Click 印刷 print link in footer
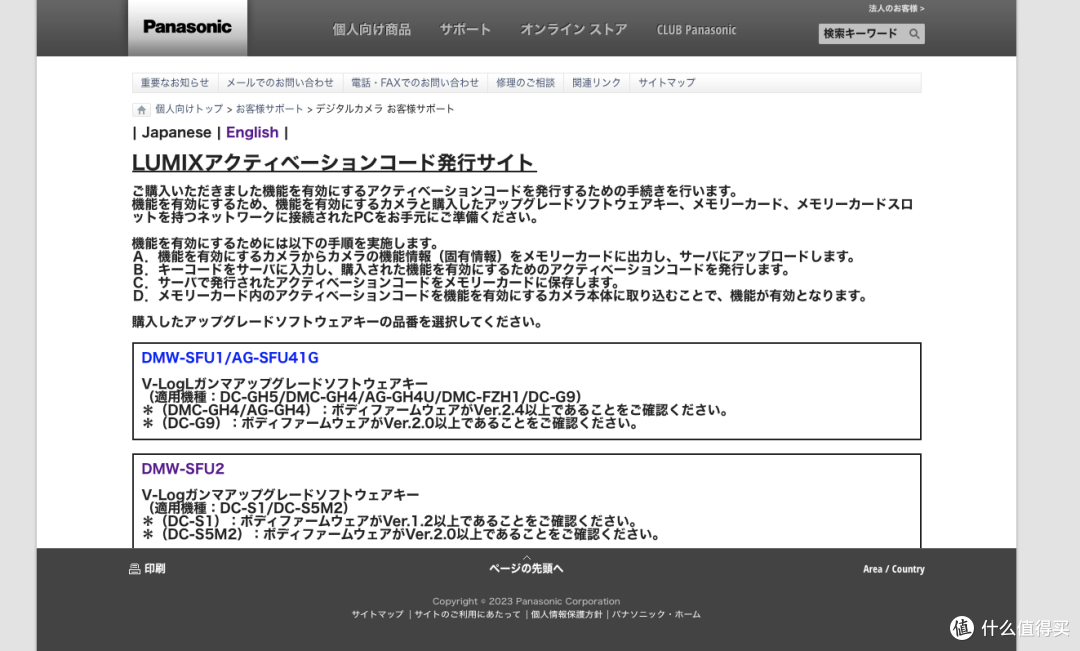This screenshot has width=1080, height=651. click(x=155, y=569)
